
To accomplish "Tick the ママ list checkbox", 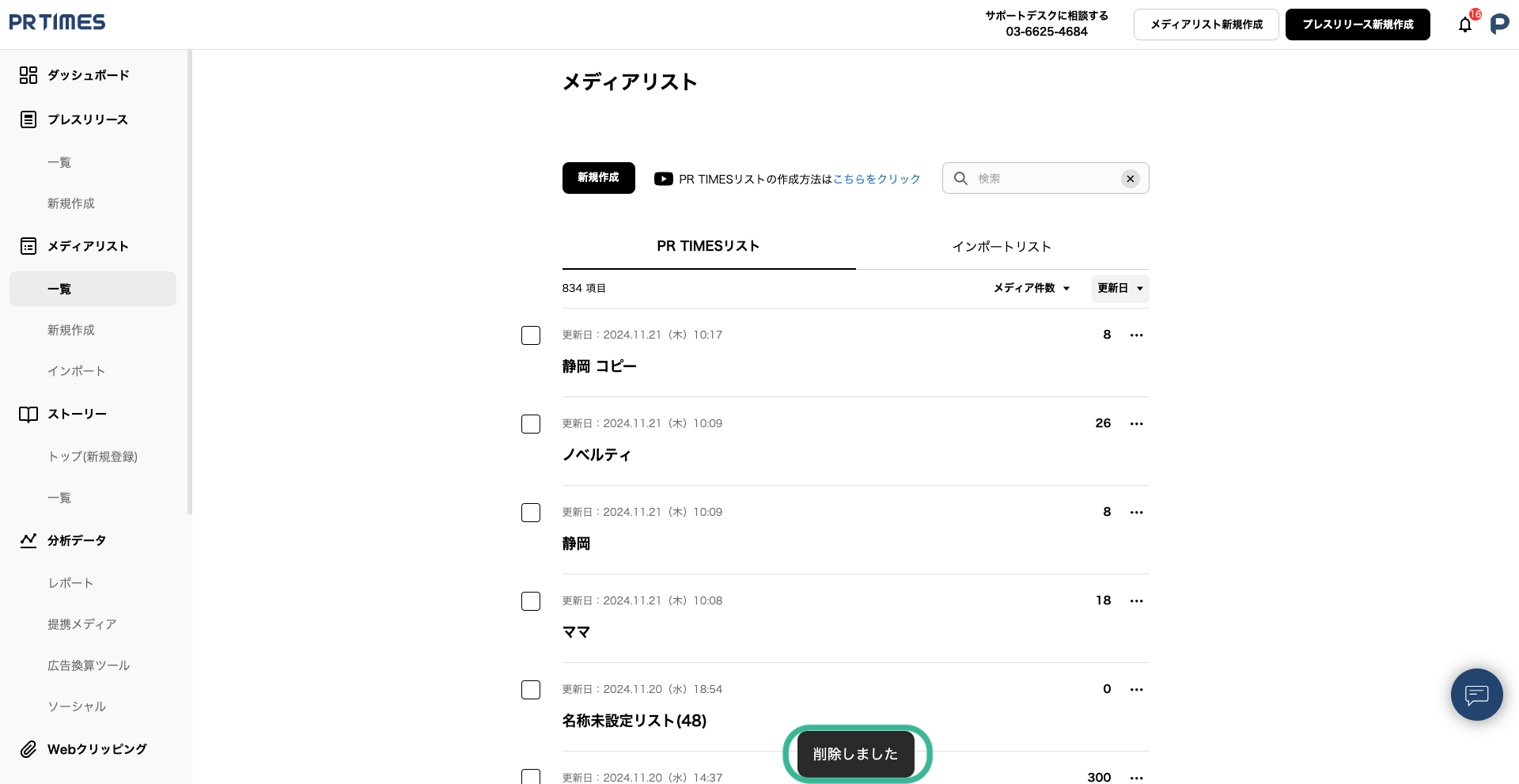I will 531,601.
